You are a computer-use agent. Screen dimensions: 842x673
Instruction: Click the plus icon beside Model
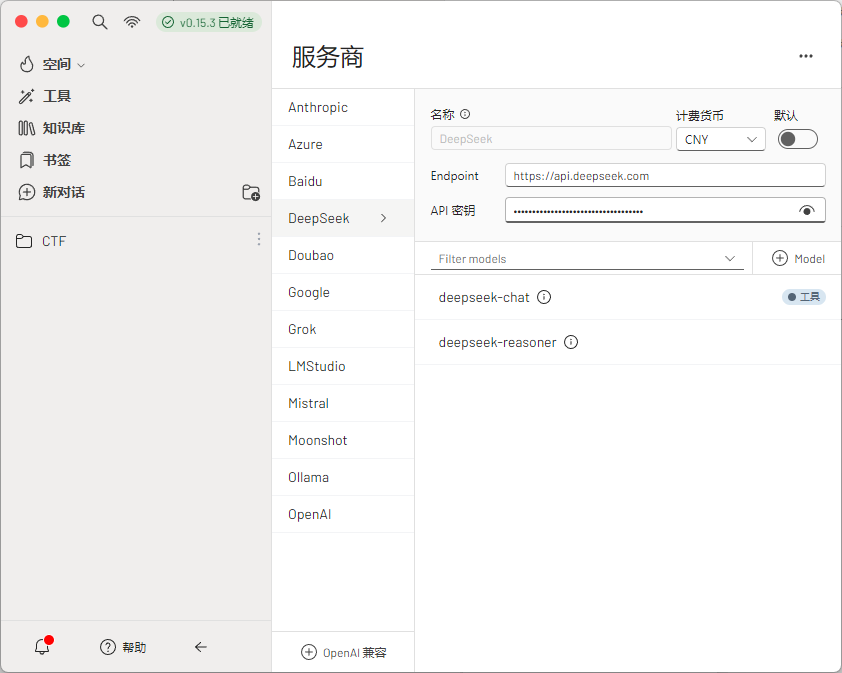coord(780,258)
